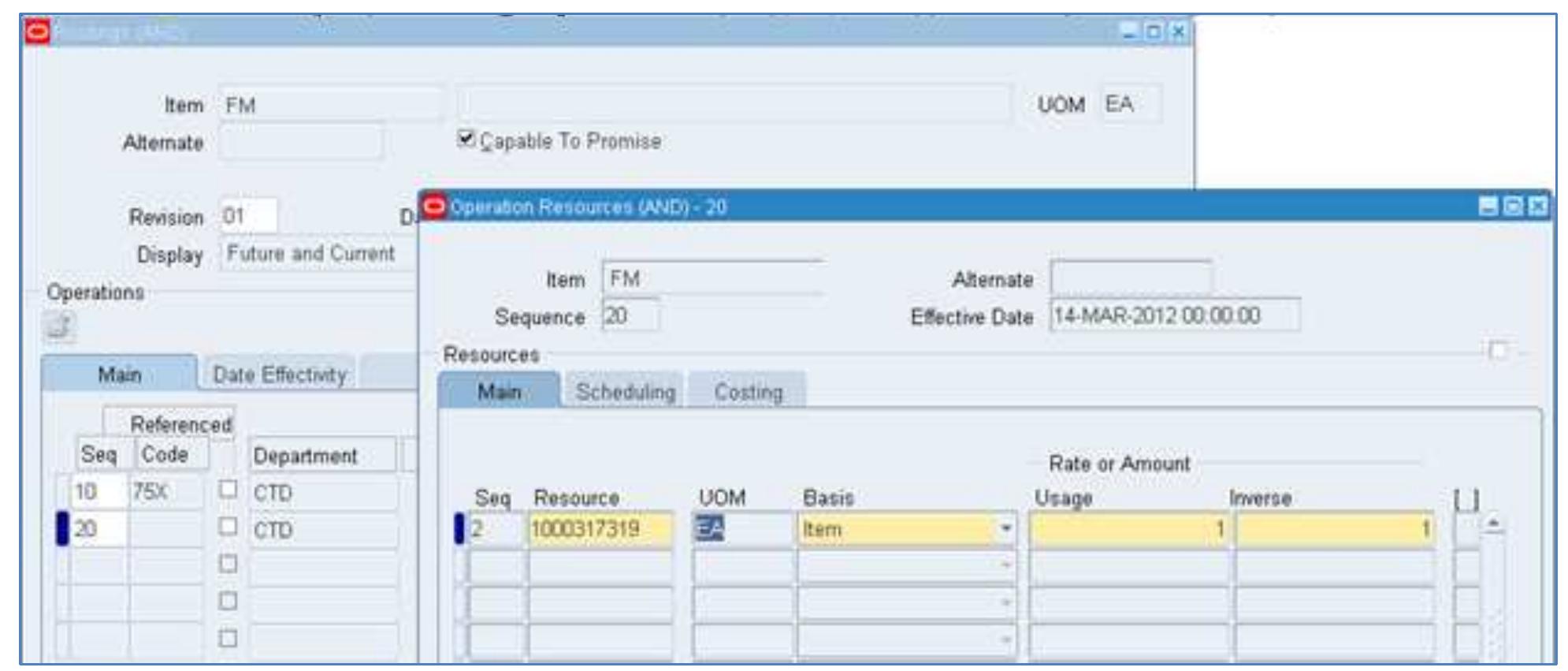Viewport: 1568px width, 671px height.
Task: Close the Operation Resources window
Action: tap(1537, 207)
